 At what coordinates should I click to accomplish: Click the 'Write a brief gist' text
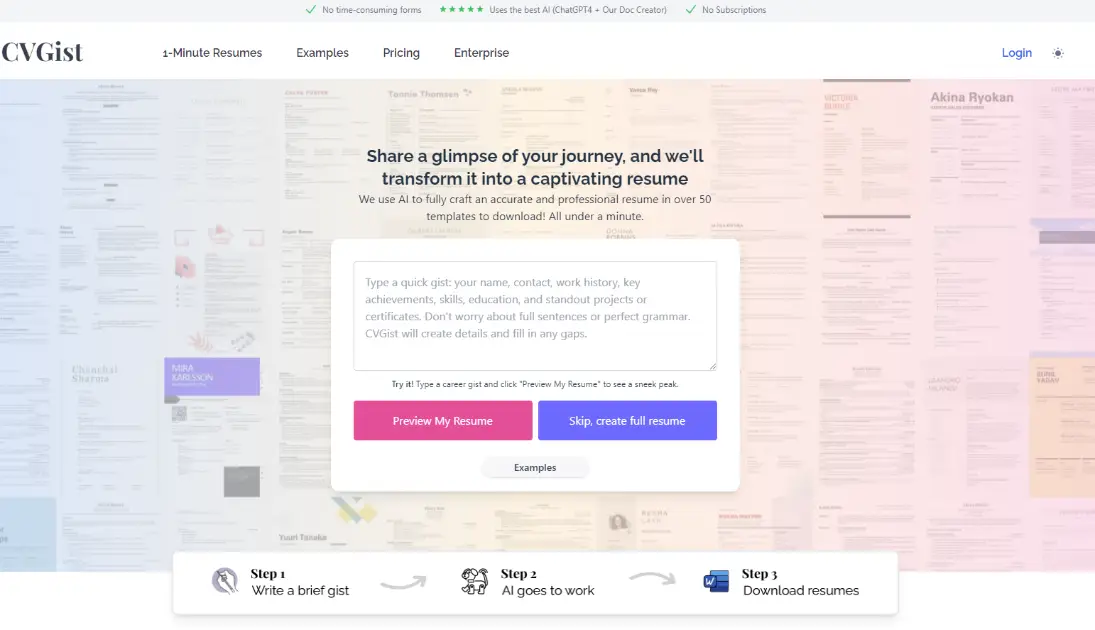[x=300, y=591]
